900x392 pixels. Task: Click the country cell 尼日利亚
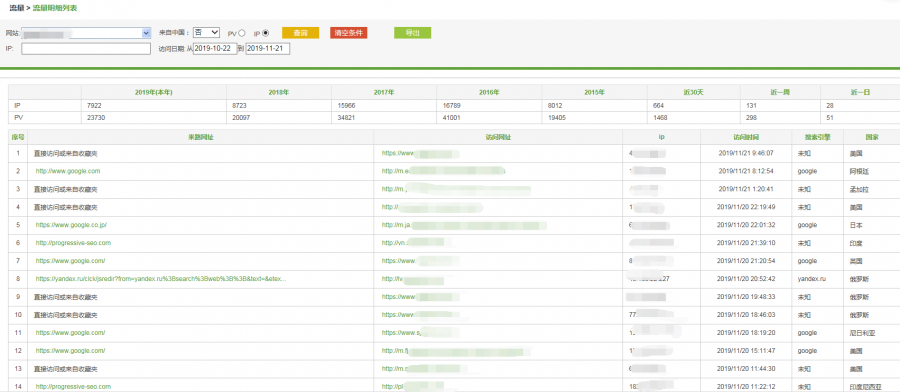[863, 333]
